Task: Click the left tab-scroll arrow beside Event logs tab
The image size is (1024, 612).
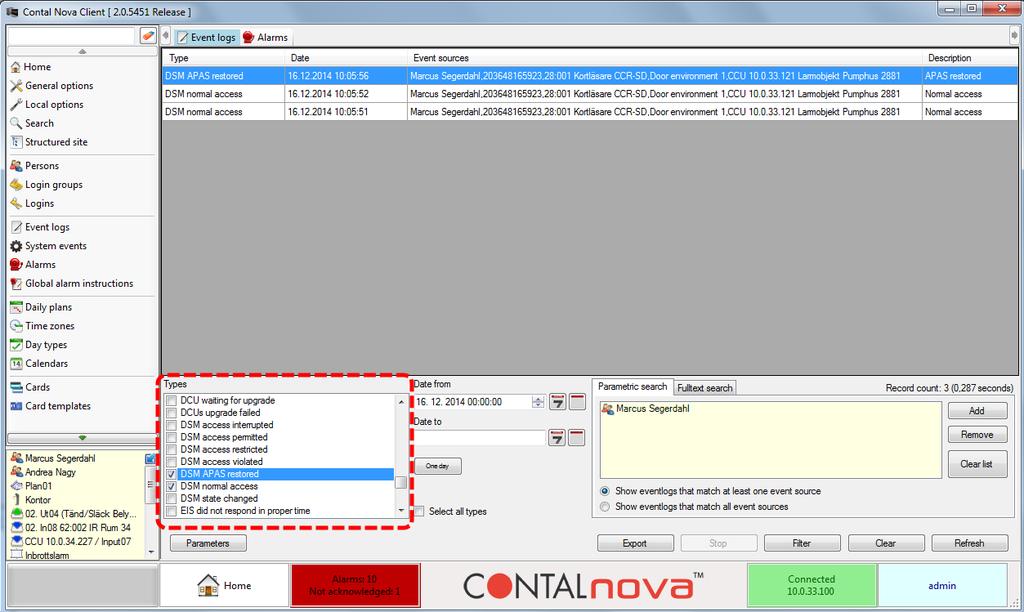Action: tap(166, 37)
